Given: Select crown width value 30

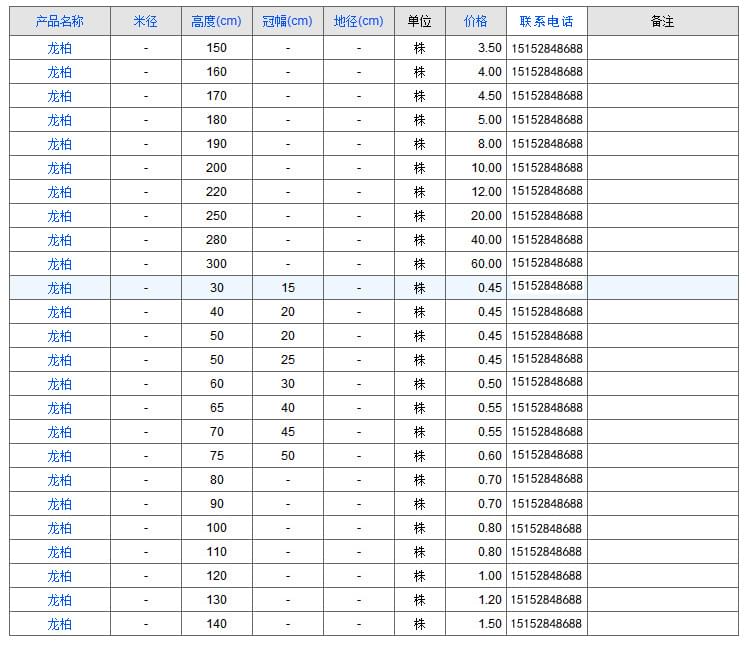Looking at the screenshot, I should tap(287, 384).
